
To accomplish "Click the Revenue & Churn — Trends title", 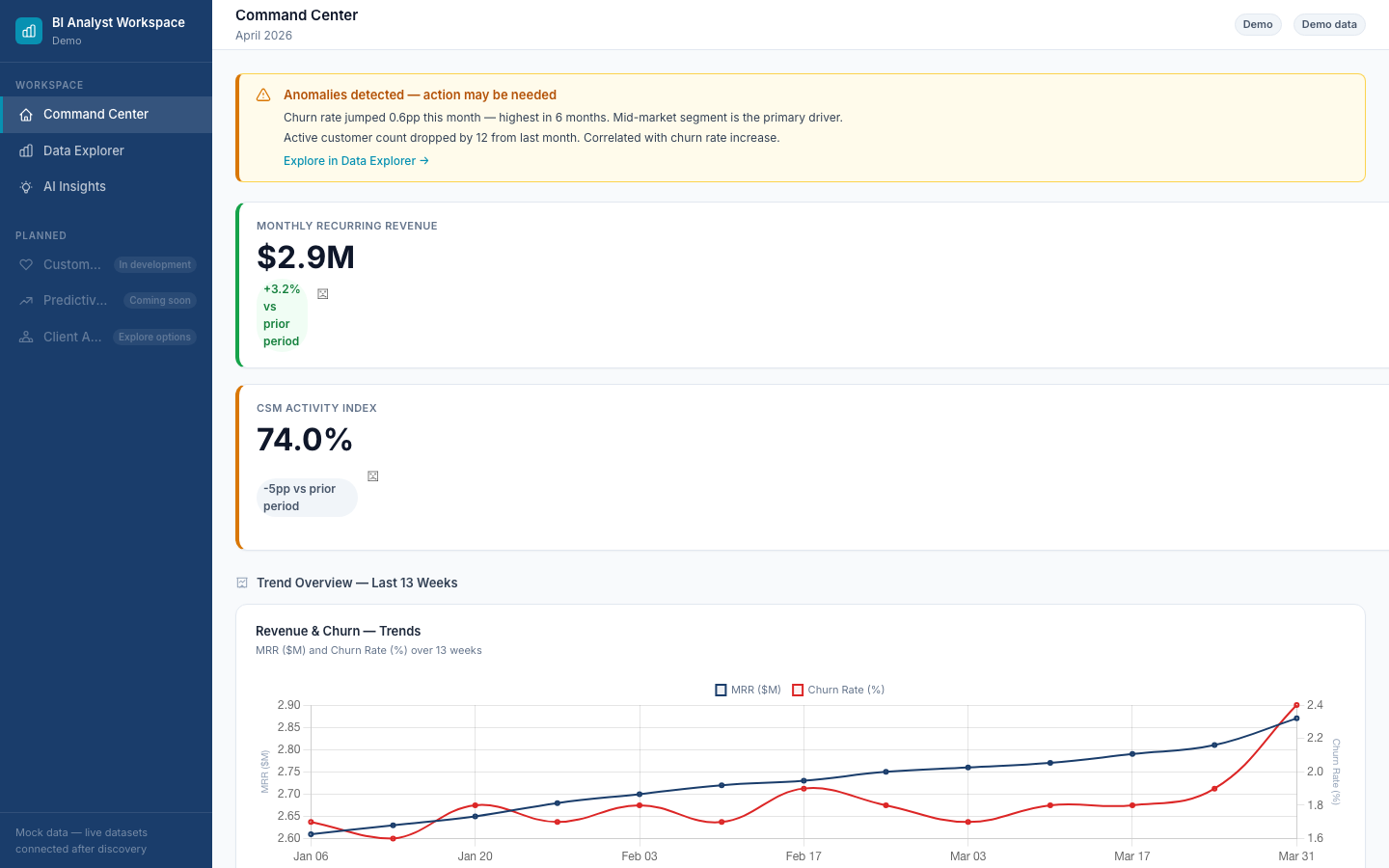I will (x=339, y=631).
